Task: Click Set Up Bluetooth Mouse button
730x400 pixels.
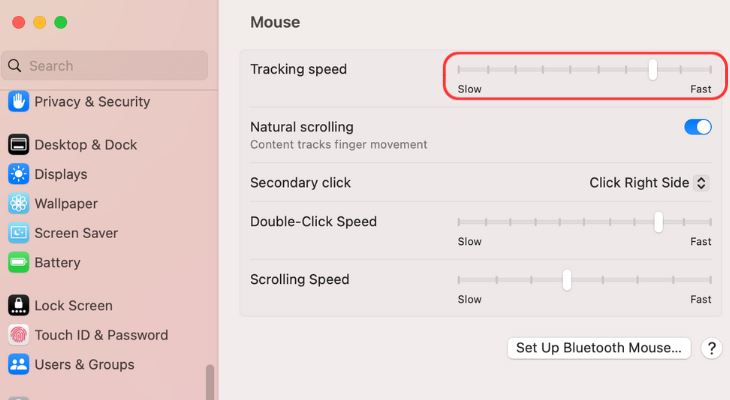Action: coord(599,348)
